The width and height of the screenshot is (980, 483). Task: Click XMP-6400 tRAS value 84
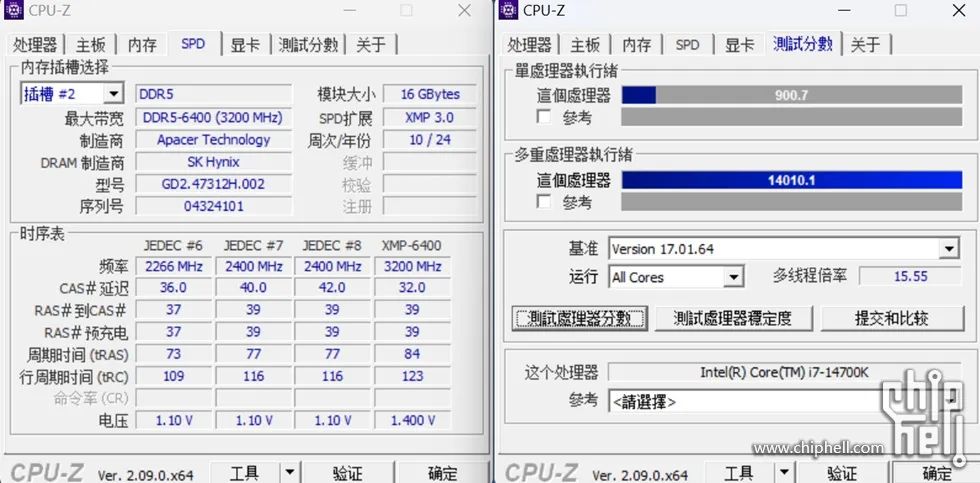coord(412,354)
